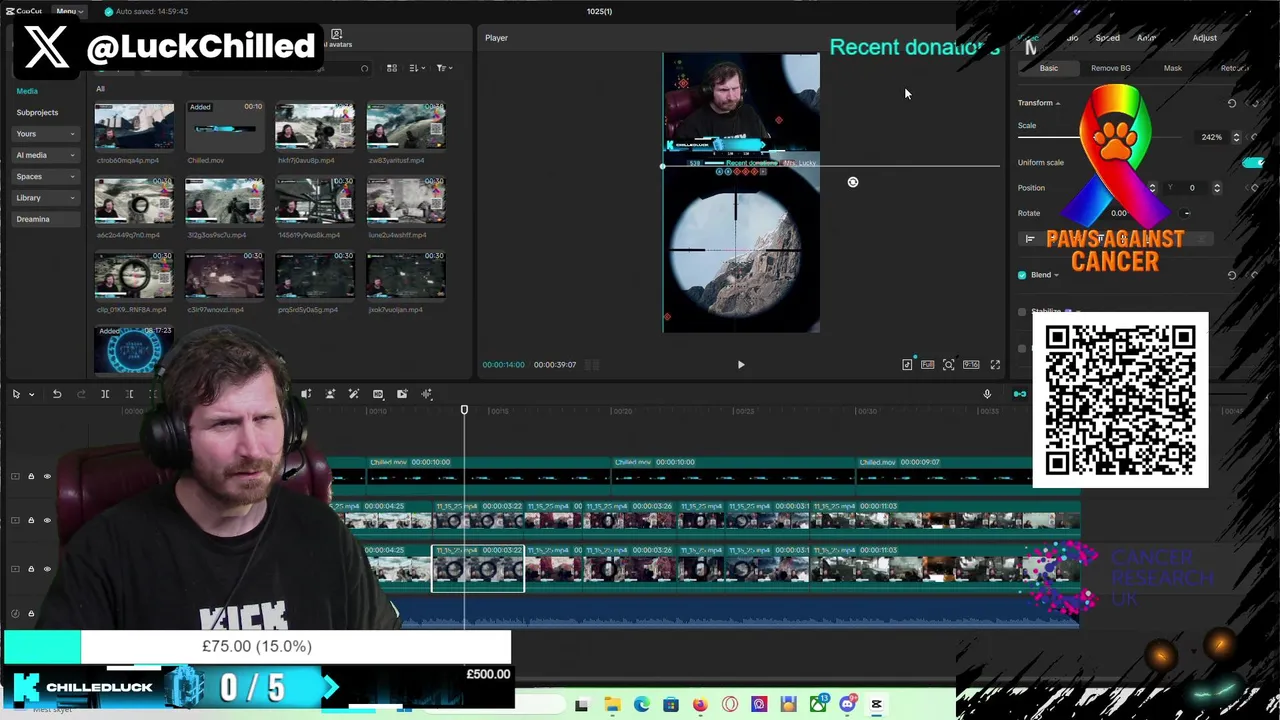Click the auto reframe icon in timeline toolbar

378,394
